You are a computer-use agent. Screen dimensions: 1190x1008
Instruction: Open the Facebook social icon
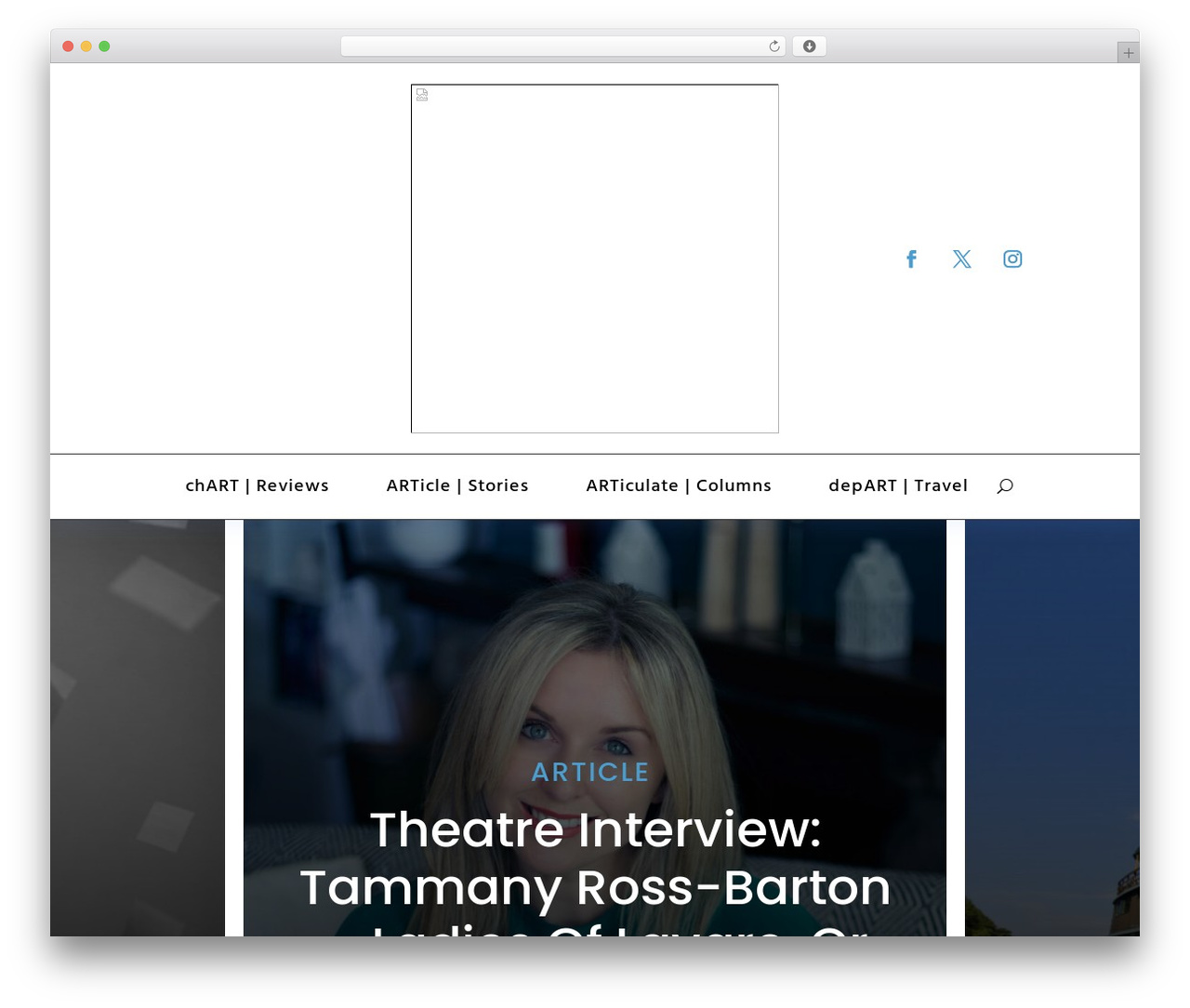pos(911,259)
